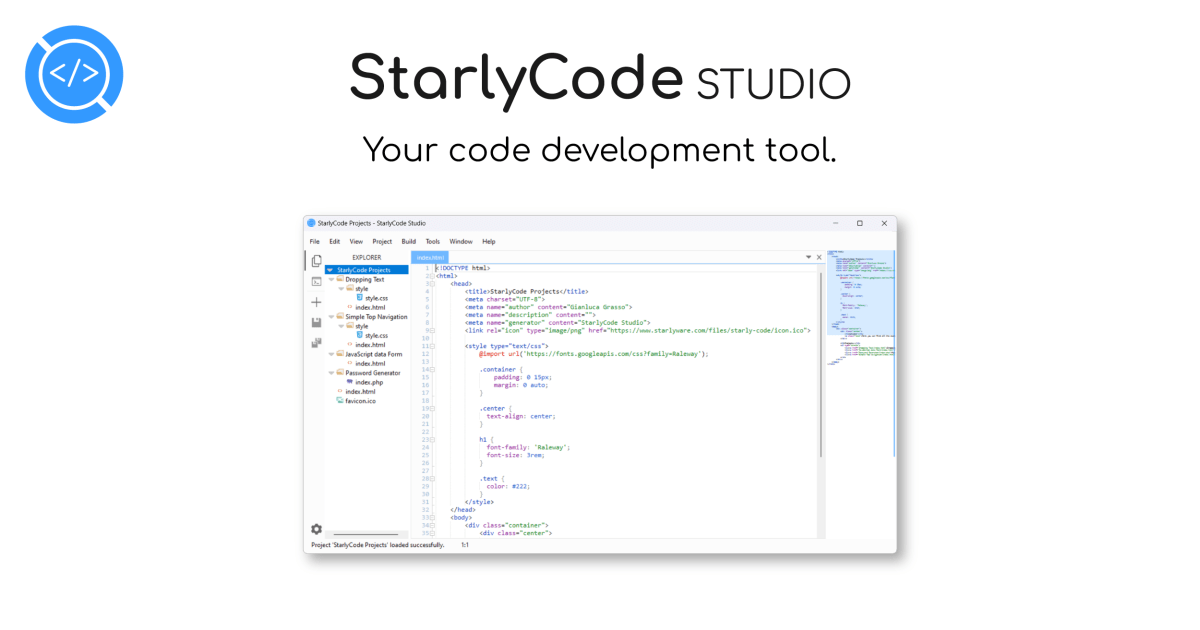Collapse style folder arrow under Dropping Text
1200x630 pixels.
point(341,289)
